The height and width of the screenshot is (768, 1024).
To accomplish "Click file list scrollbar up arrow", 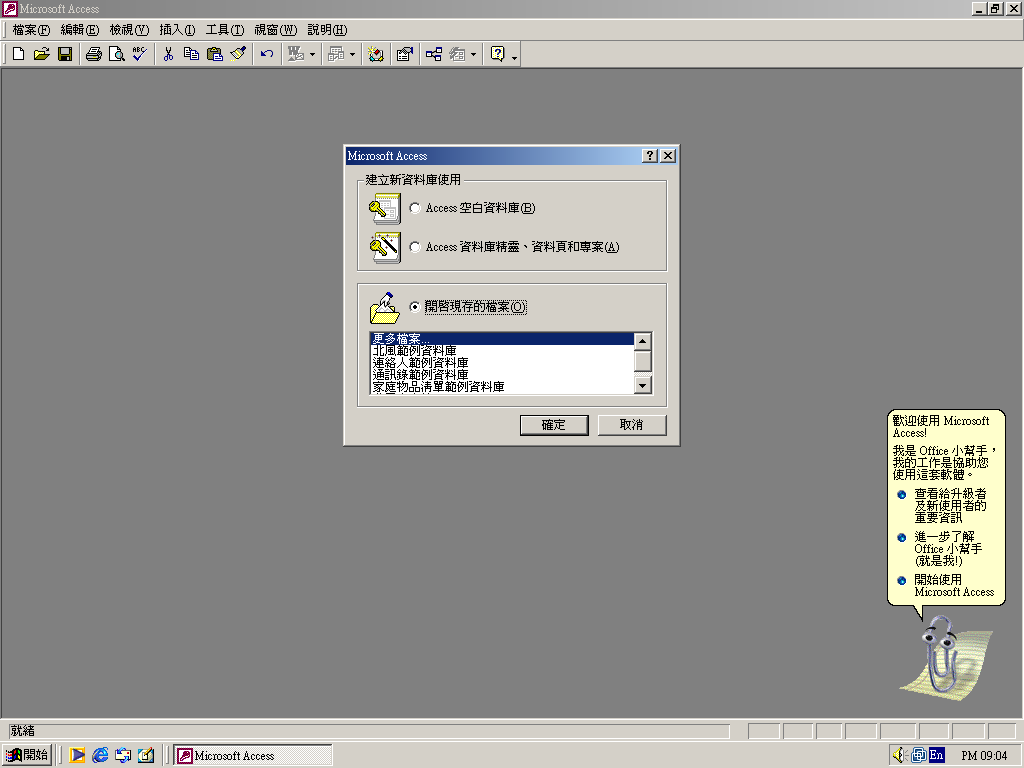I will pyautogui.click(x=643, y=341).
